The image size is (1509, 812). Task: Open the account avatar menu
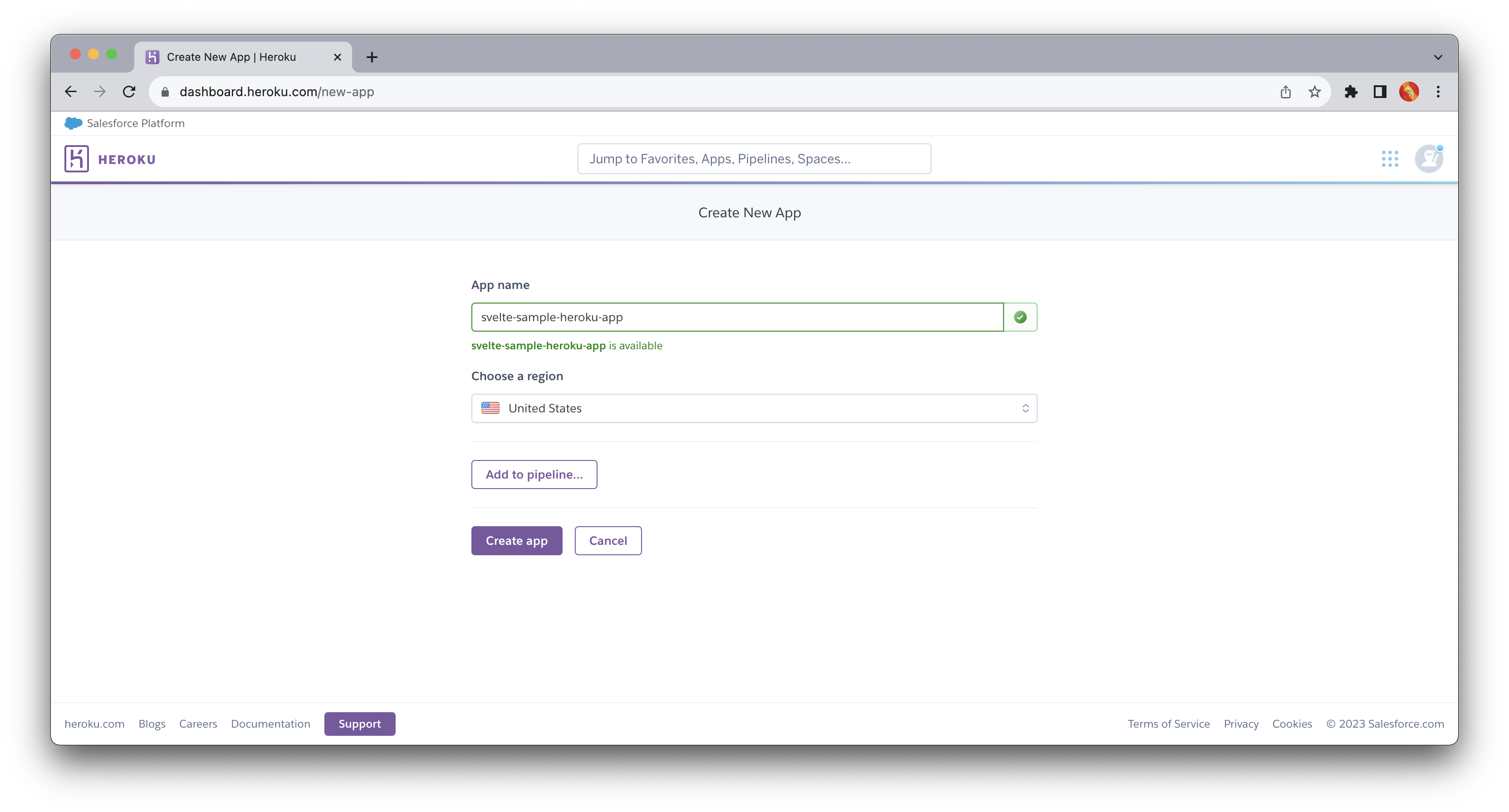pos(1429,159)
